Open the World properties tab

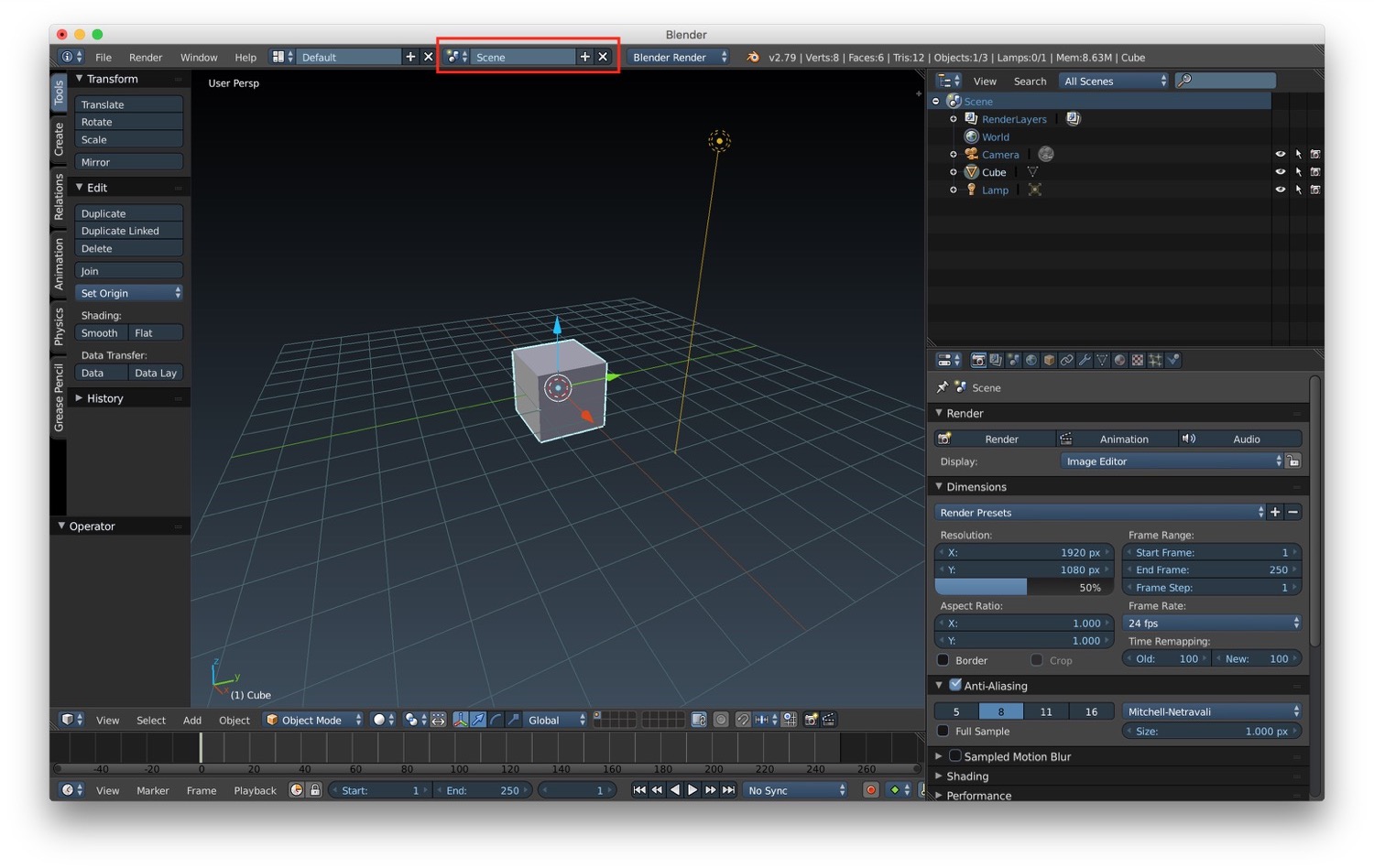coord(1031,360)
